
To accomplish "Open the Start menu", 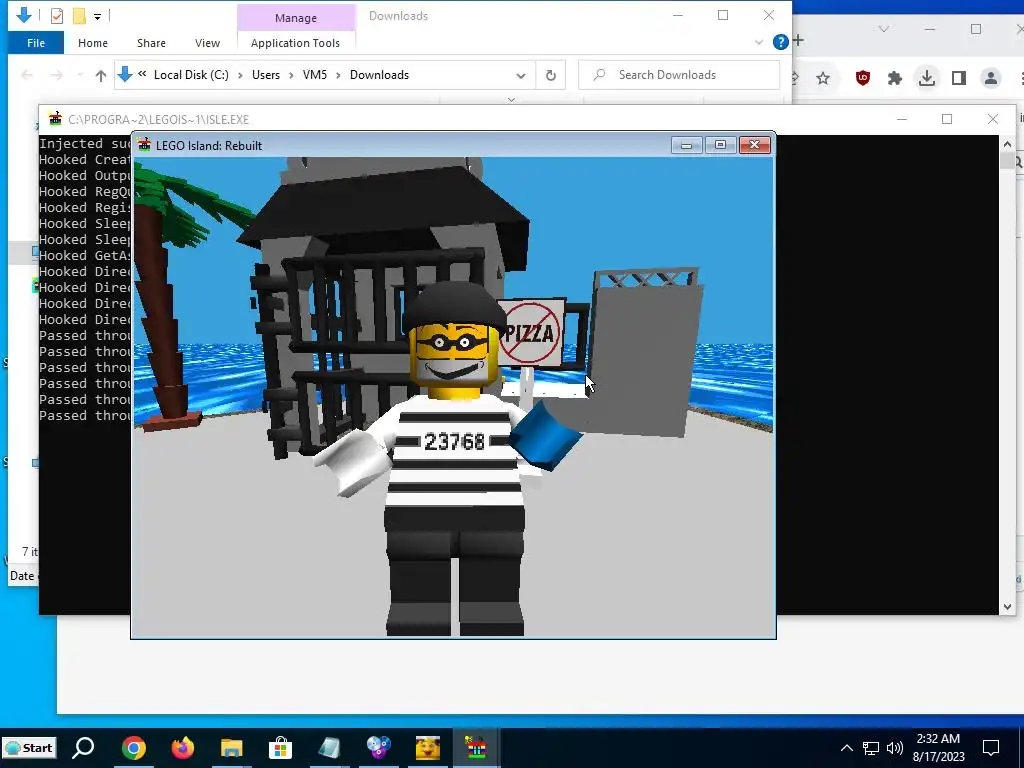I will 29,748.
